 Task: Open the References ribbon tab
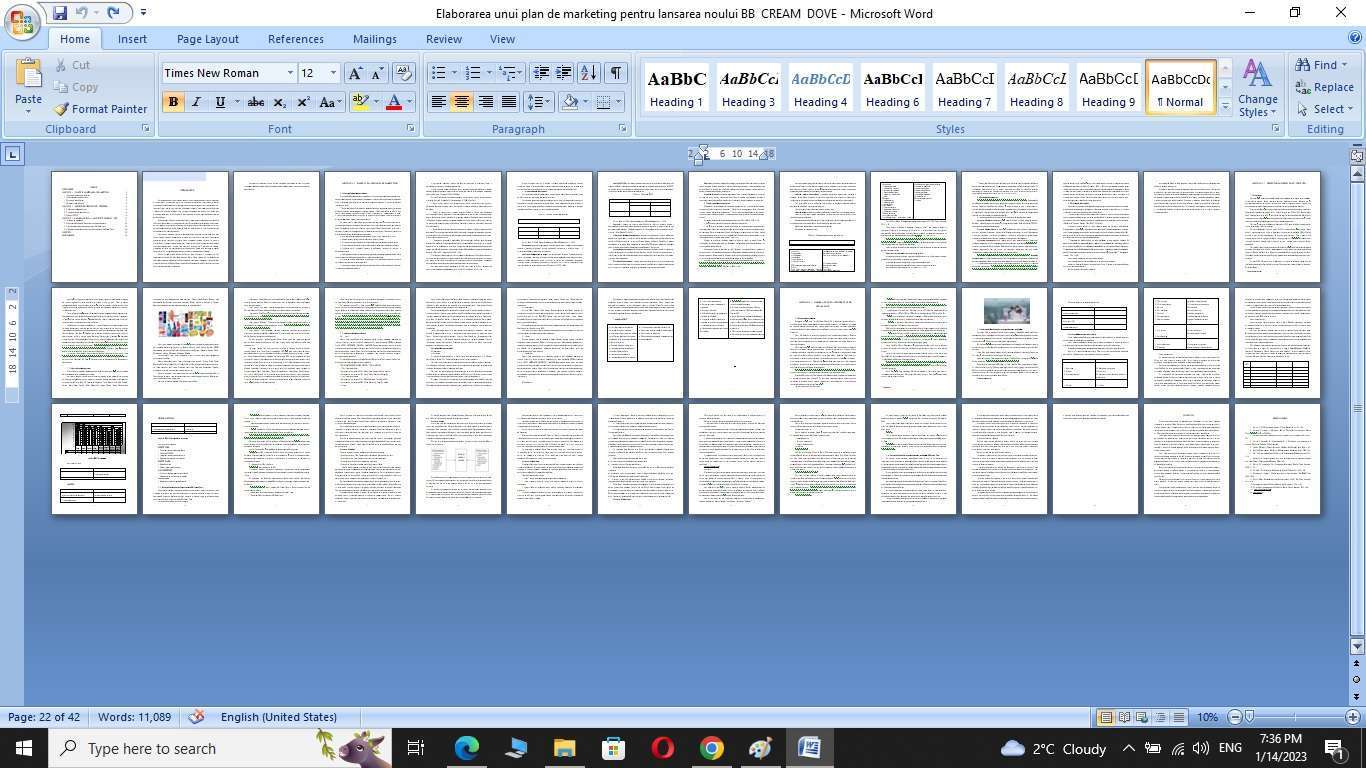click(x=295, y=39)
